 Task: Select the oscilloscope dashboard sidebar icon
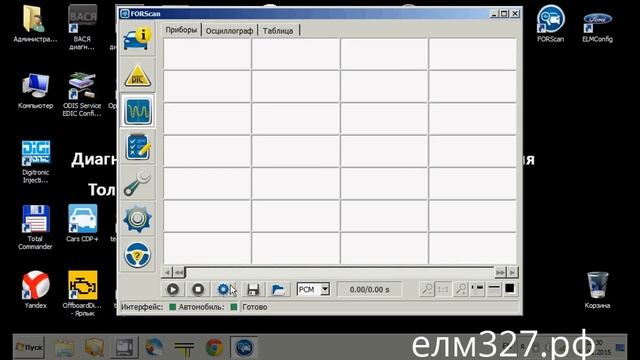pyautogui.click(x=138, y=111)
